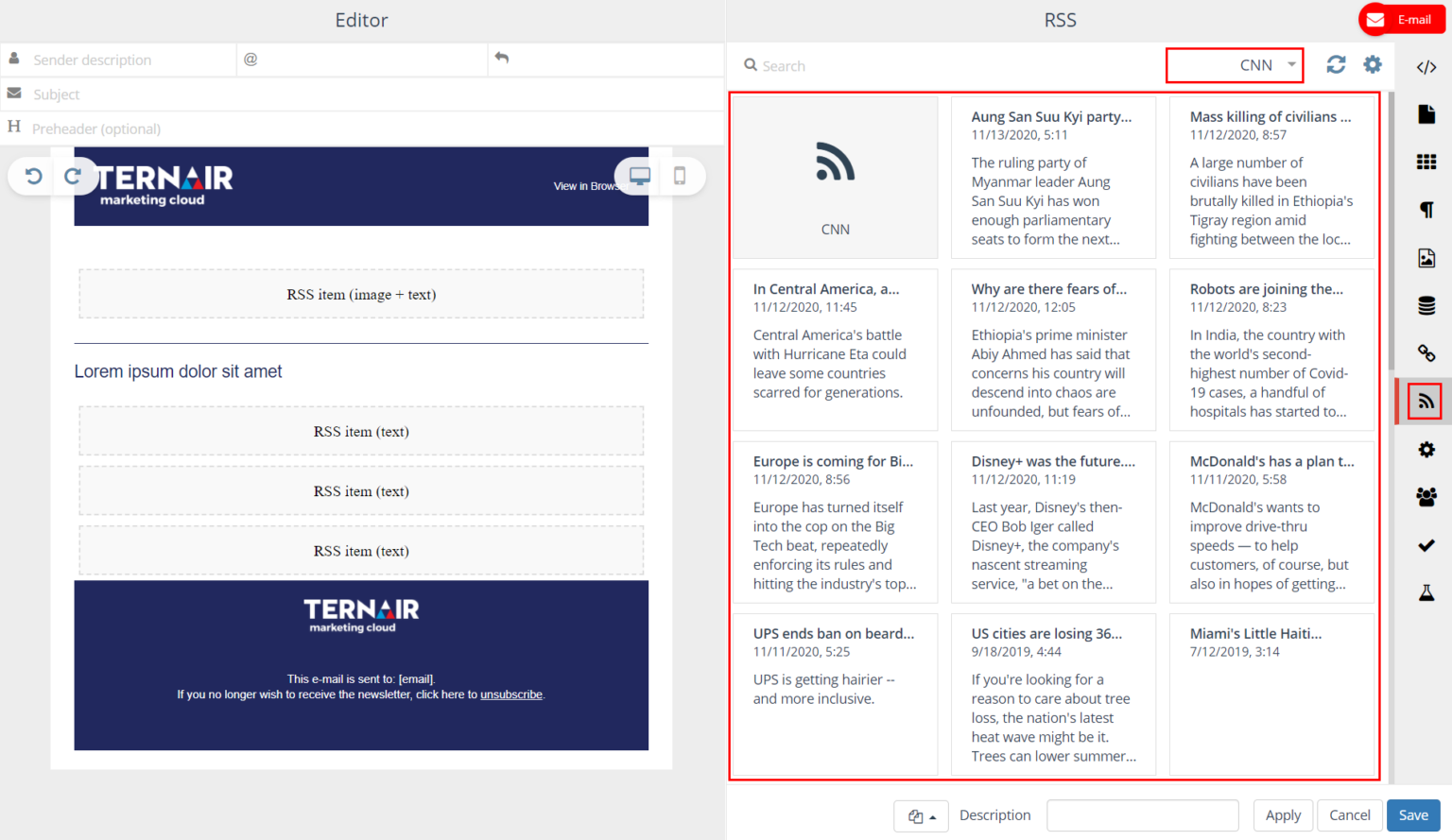Open the flask test panel
Viewport: 1452px width, 840px height.
pos(1426,593)
